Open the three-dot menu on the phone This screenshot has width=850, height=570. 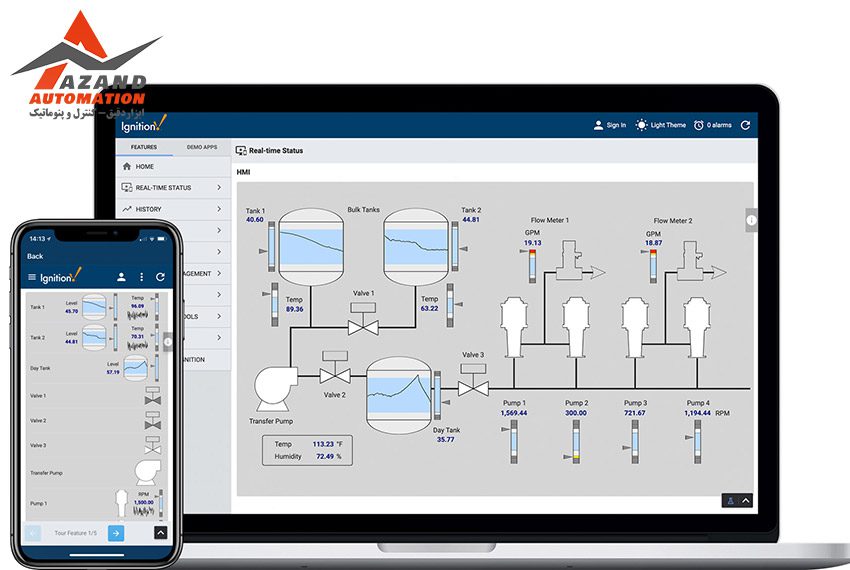pos(141,277)
